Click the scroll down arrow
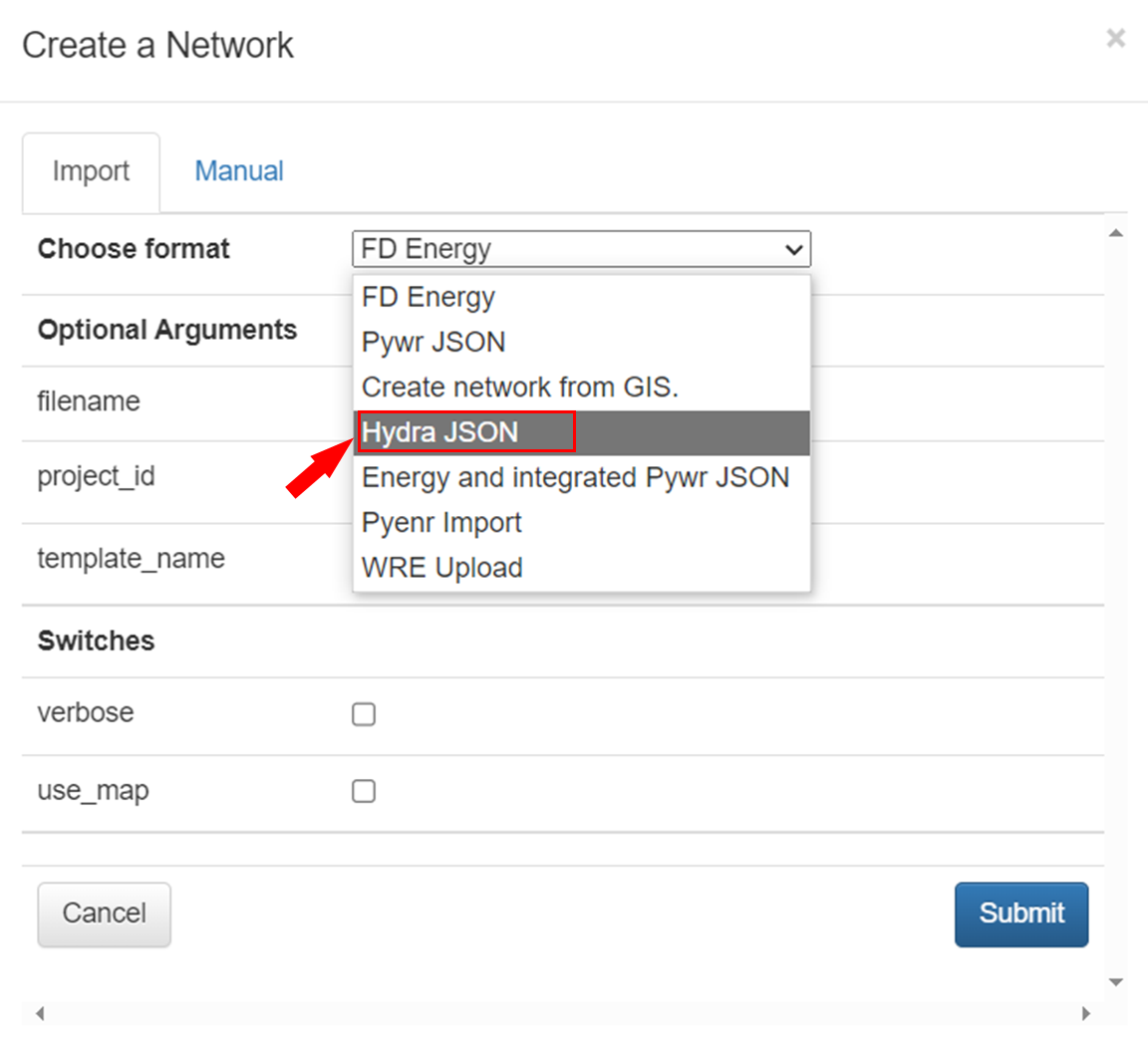Screen dimensions: 1148x1047 (1116, 982)
